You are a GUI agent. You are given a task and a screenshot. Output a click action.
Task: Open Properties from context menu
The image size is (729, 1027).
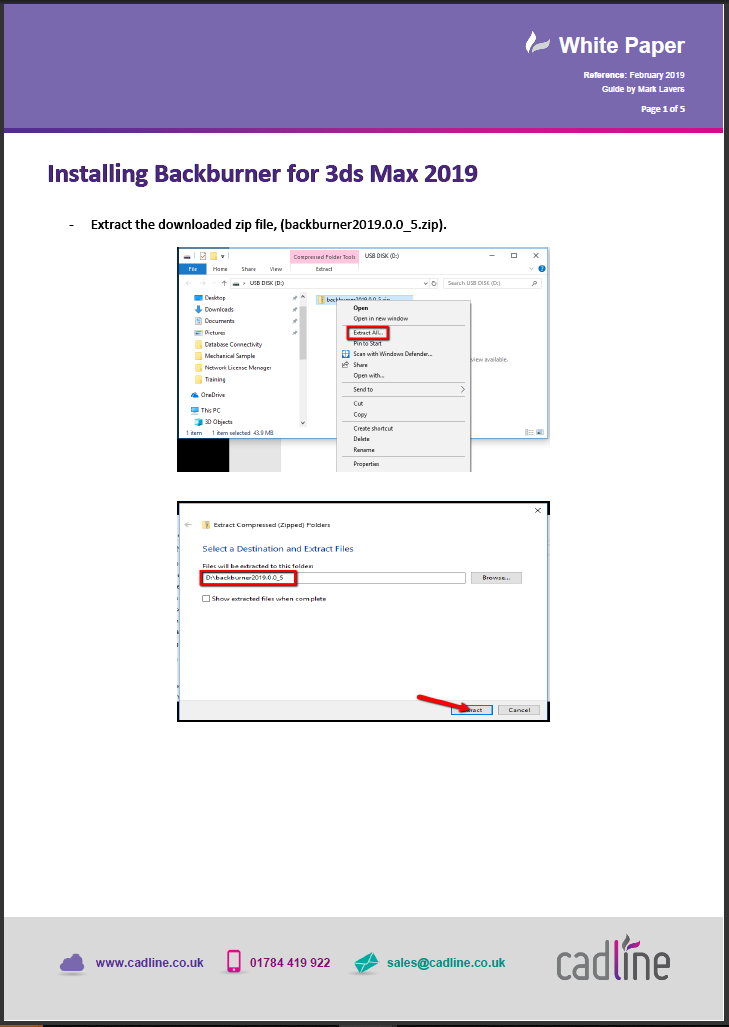[x=366, y=464]
